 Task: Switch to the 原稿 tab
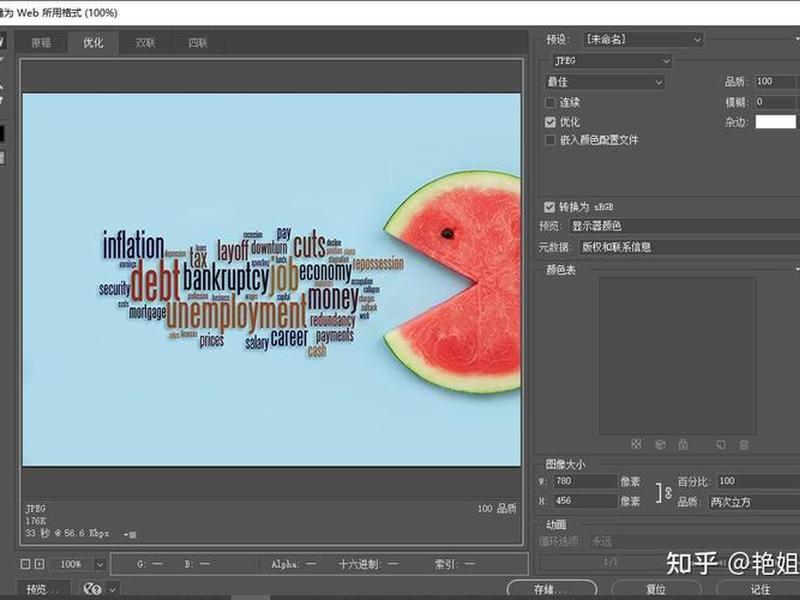coord(41,43)
